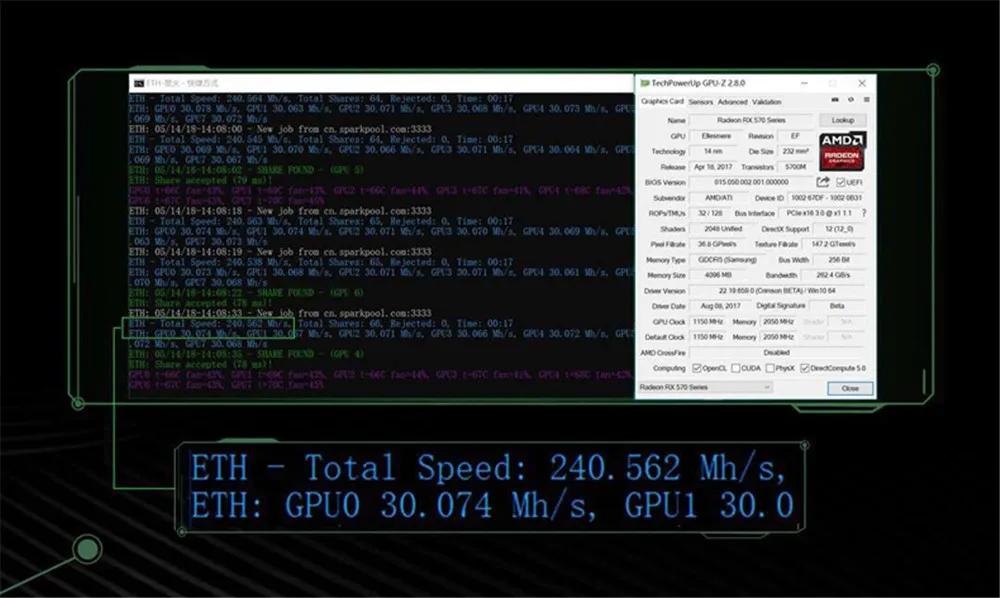Click the Release date Apr 18, 2017
1000x598 pixels.
pyautogui.click(x=713, y=167)
